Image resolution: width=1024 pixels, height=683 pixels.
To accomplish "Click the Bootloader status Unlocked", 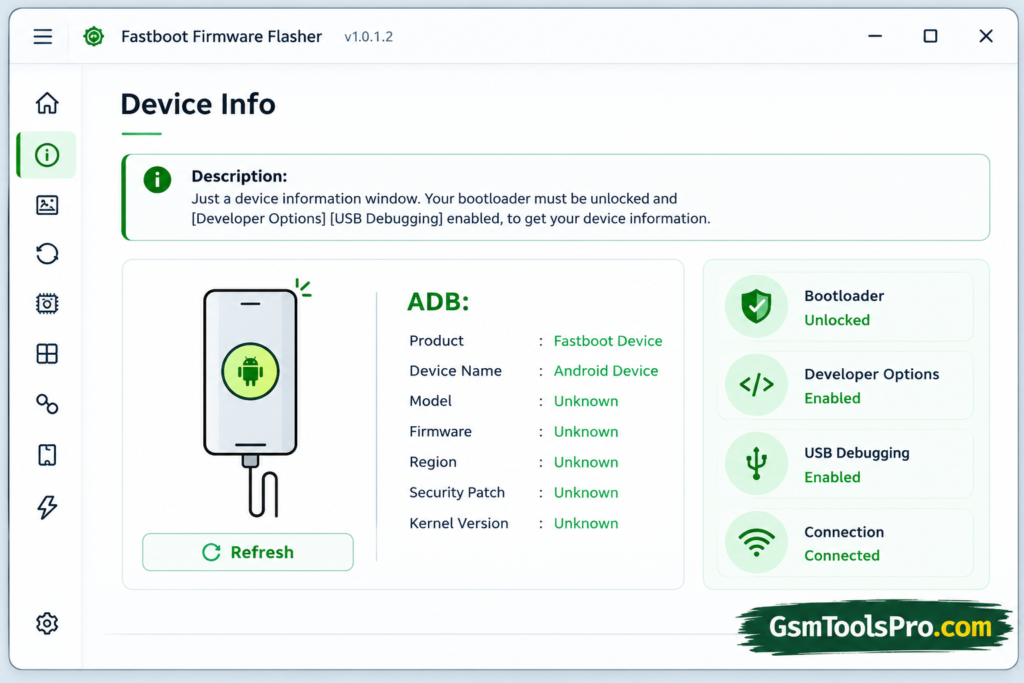I will [837, 320].
